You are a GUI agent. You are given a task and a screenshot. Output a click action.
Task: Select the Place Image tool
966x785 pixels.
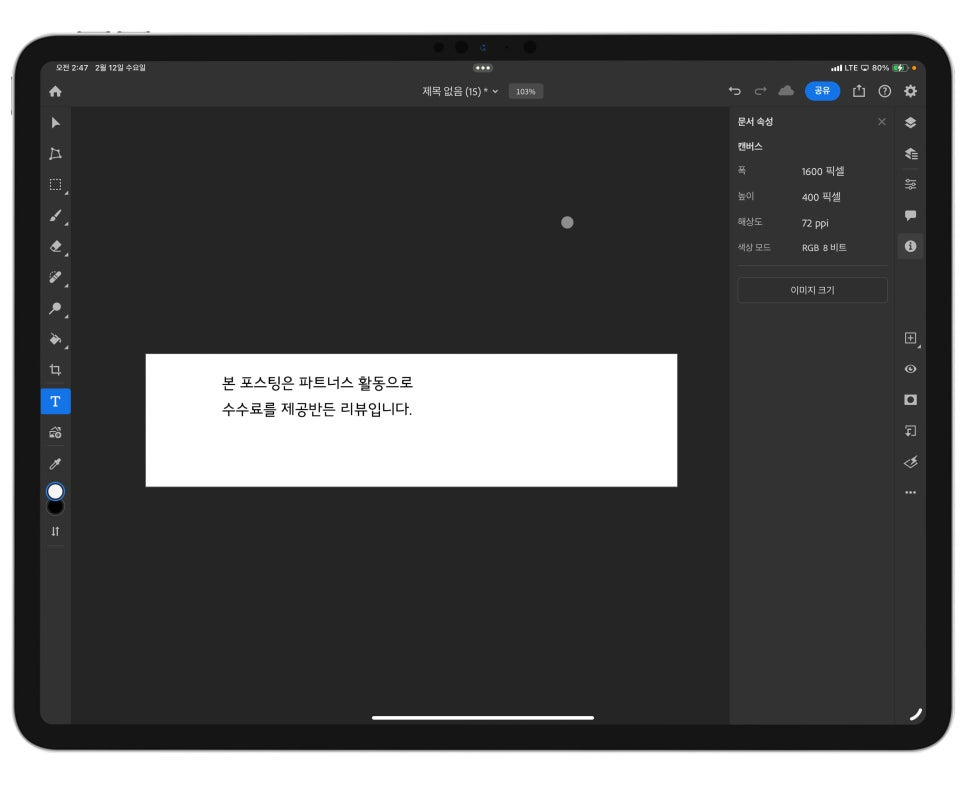point(55,433)
